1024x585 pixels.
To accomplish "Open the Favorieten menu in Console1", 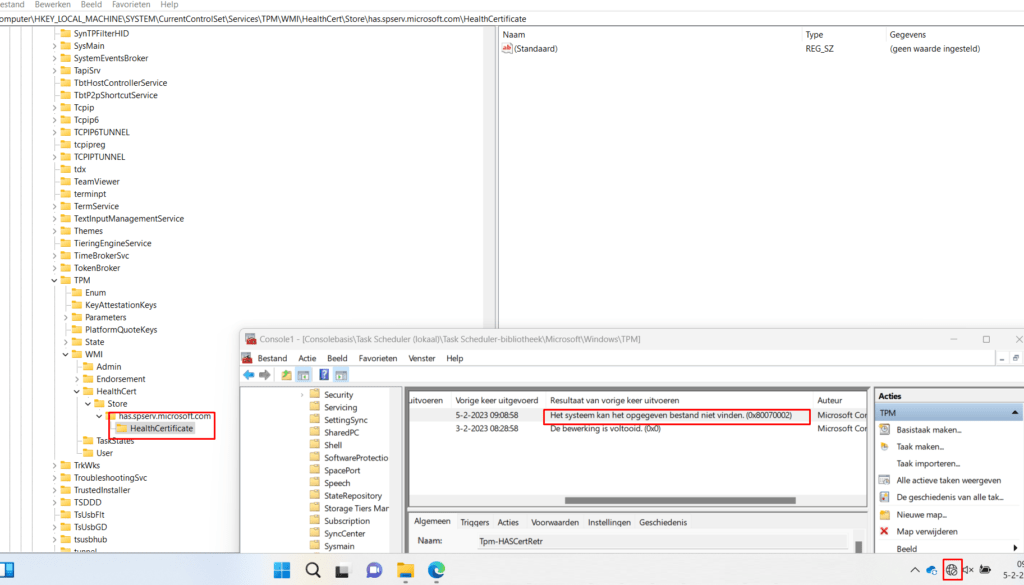I will (x=377, y=358).
